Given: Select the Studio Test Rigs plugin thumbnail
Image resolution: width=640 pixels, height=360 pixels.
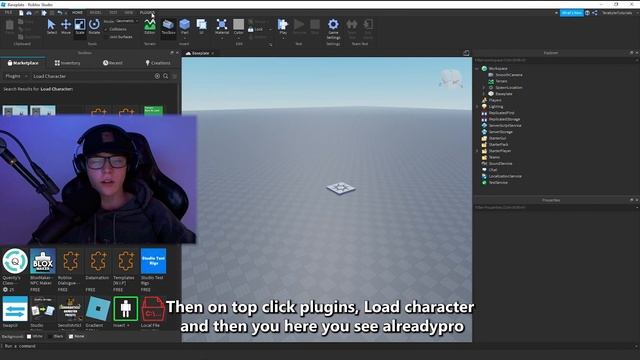Looking at the screenshot, I should pos(153,261).
